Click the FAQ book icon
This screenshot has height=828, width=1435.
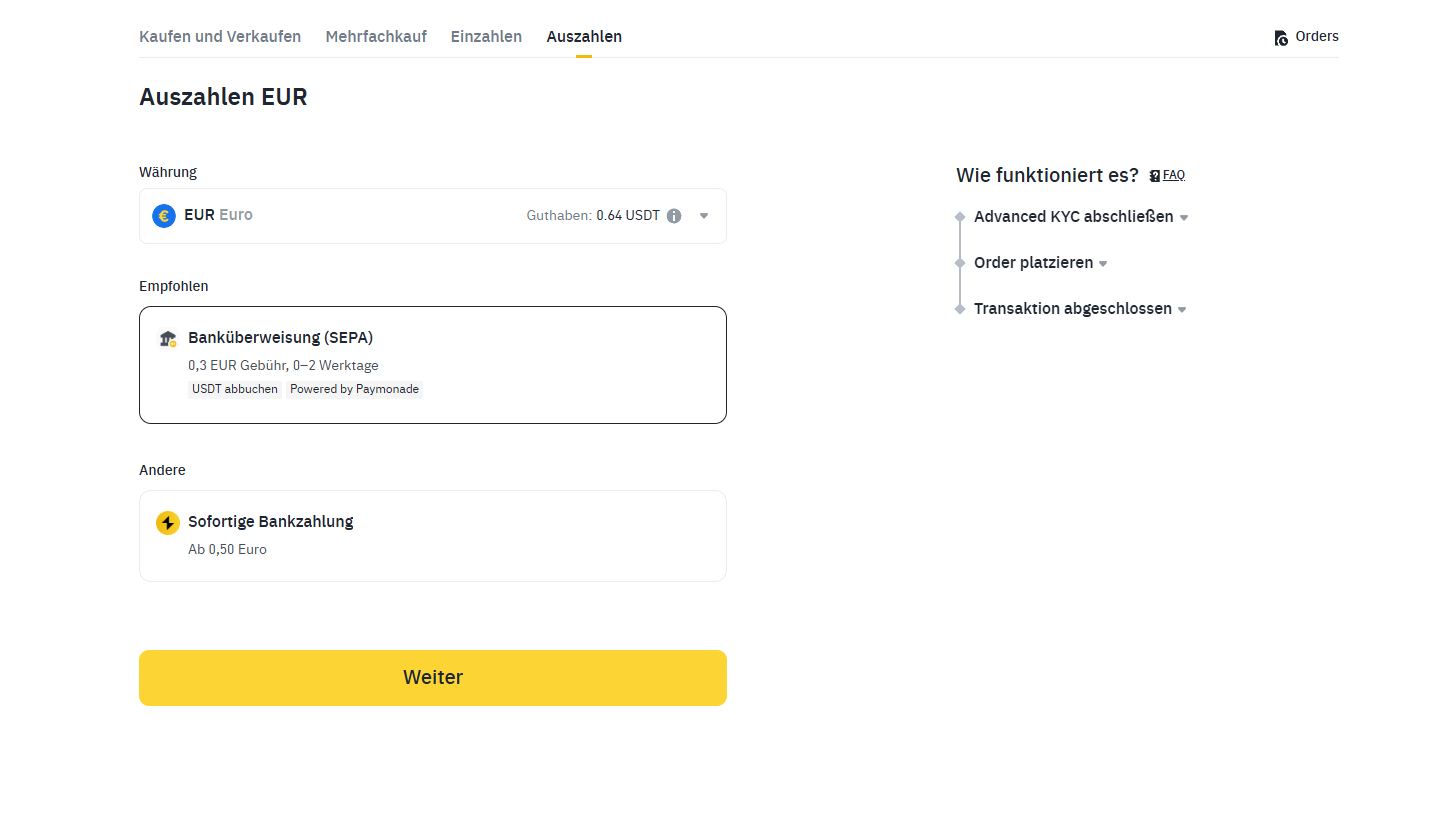[1155, 175]
